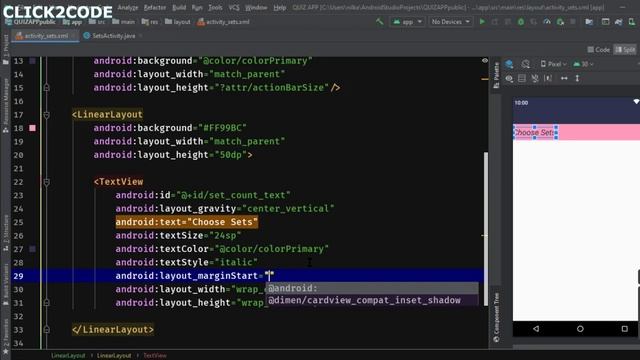Open the Run menu

click(x=197, y=7)
